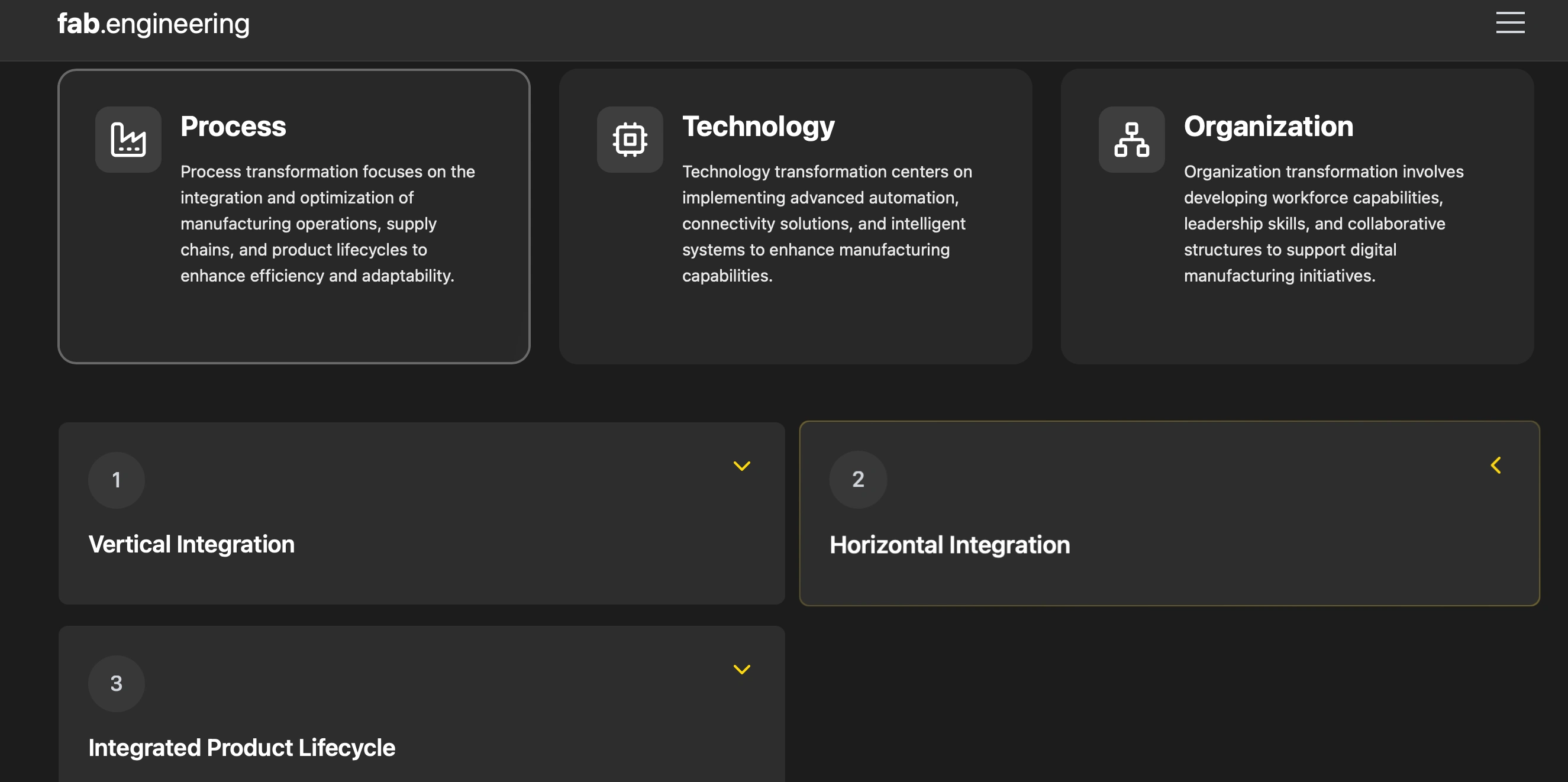Click the Organization transformation description text
1568x782 pixels.
point(1323,224)
